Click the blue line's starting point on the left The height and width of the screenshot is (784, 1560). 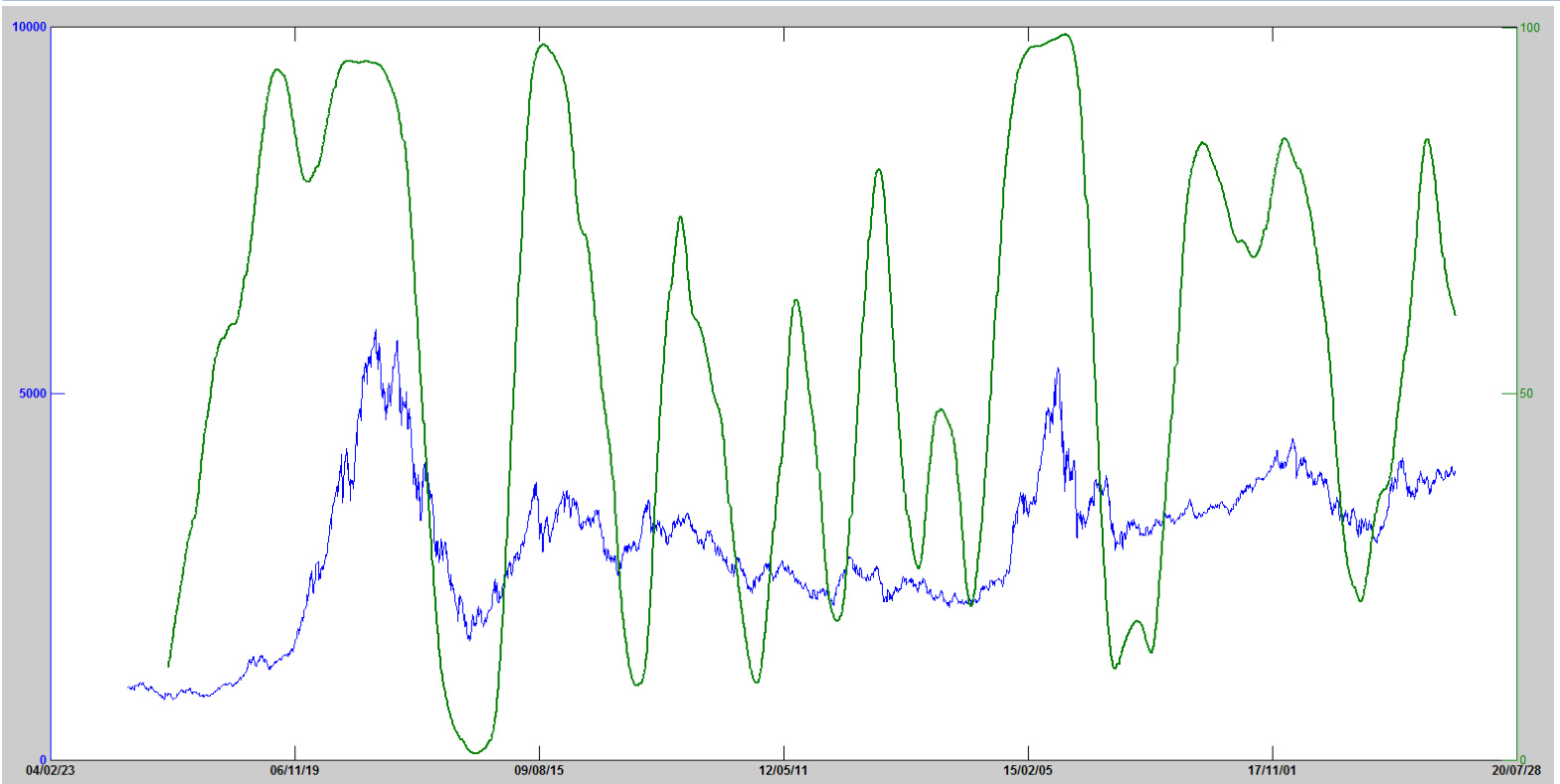point(128,687)
